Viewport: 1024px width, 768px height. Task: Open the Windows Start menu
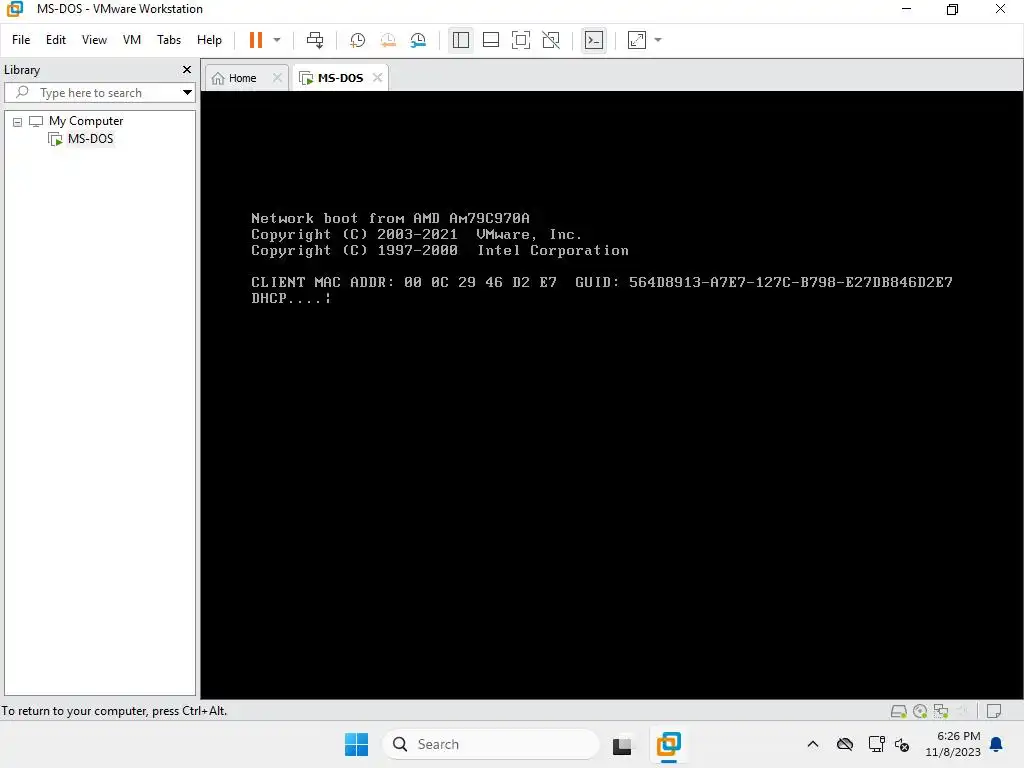[356, 744]
